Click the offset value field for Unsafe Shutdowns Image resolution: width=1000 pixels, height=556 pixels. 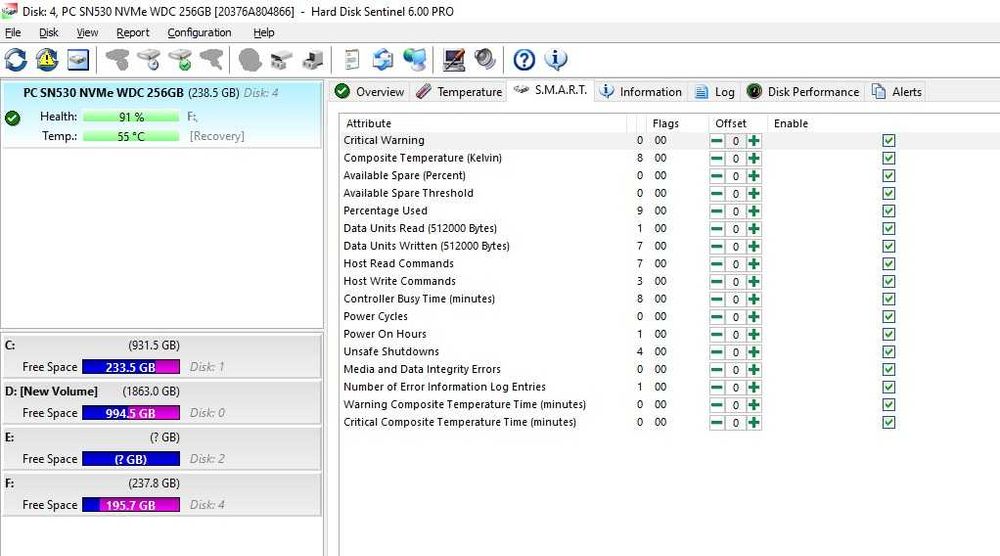[735, 352]
